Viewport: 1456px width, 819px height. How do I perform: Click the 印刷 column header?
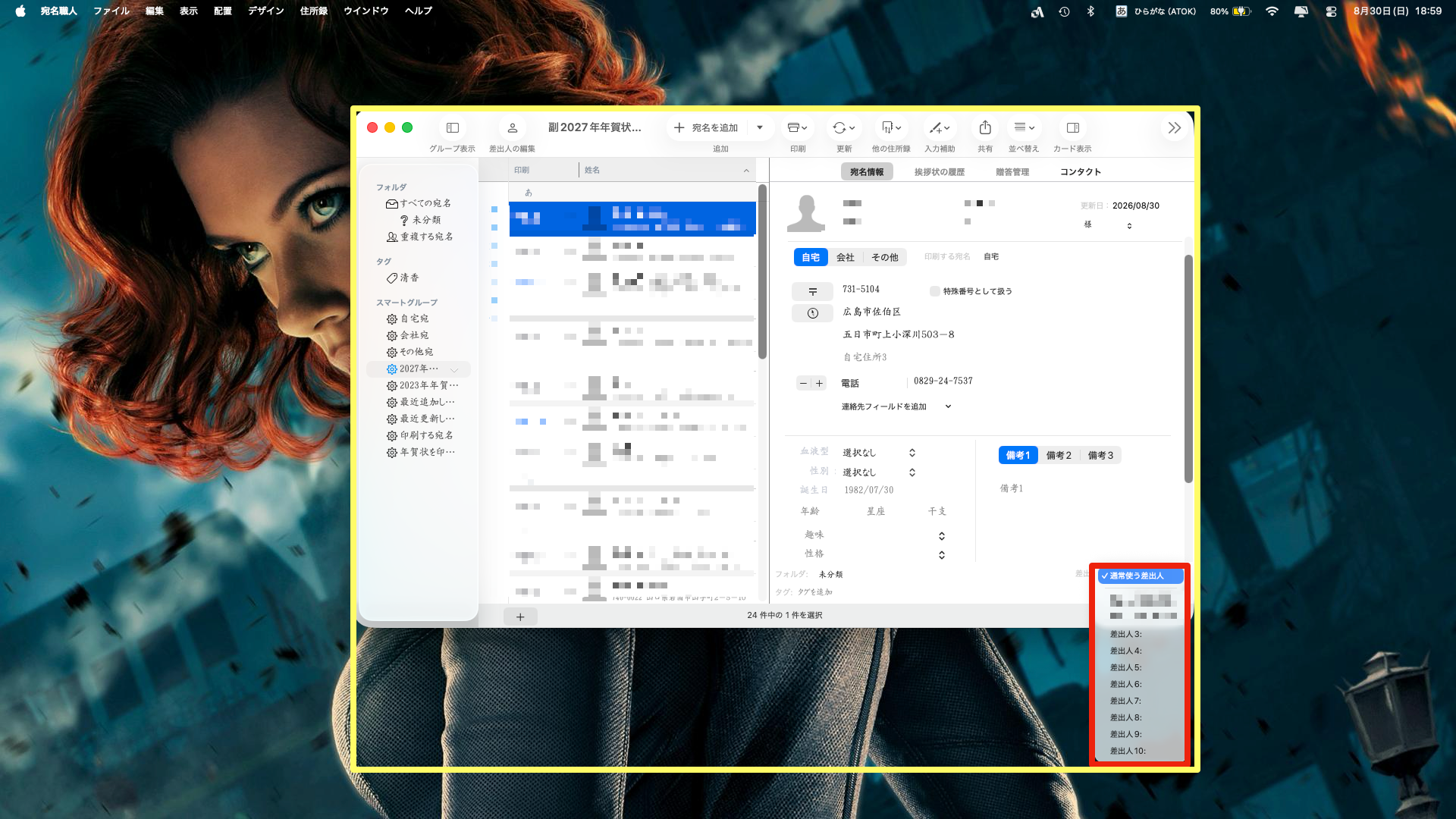point(544,171)
